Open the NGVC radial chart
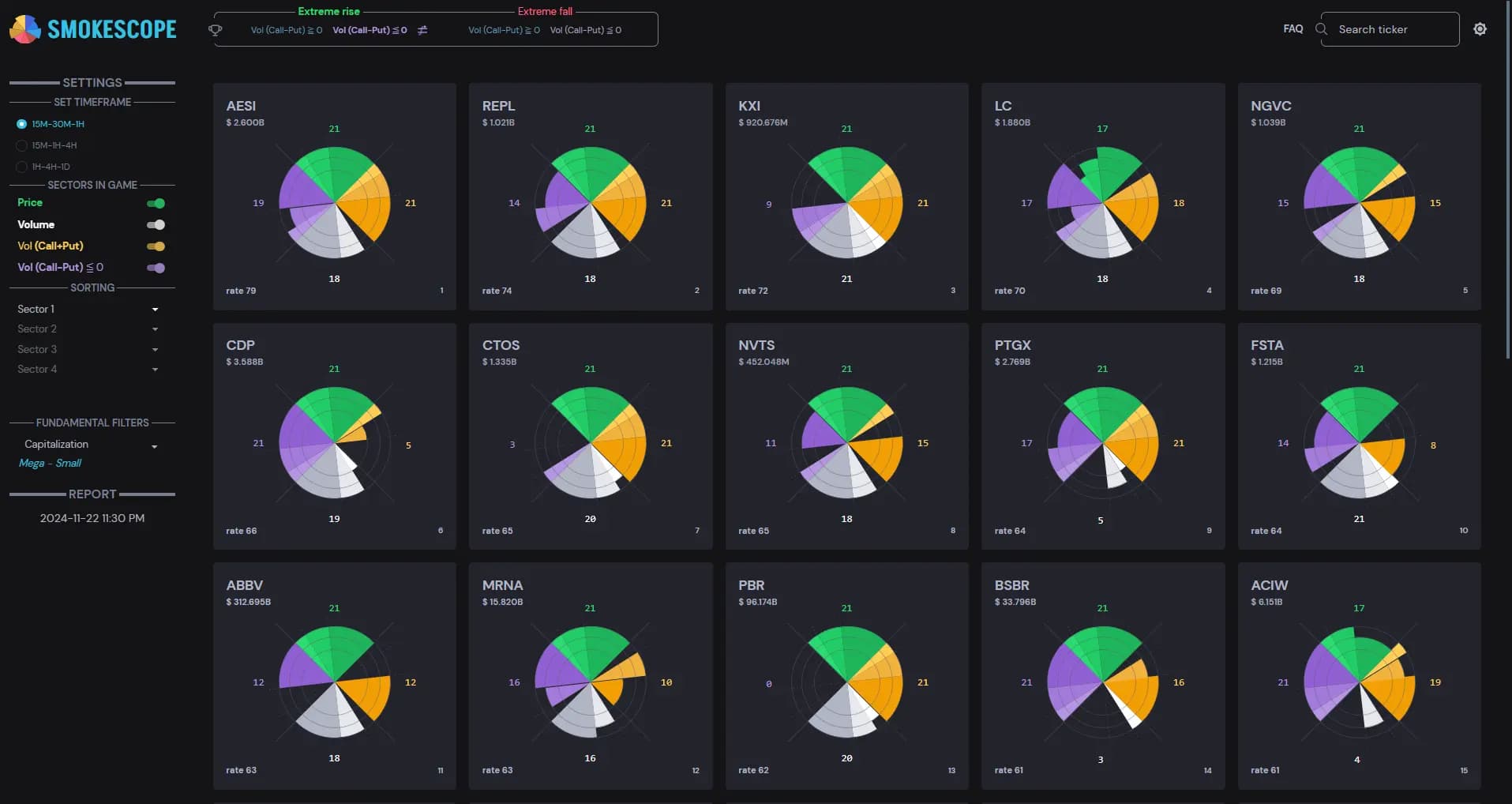 (x=1360, y=203)
